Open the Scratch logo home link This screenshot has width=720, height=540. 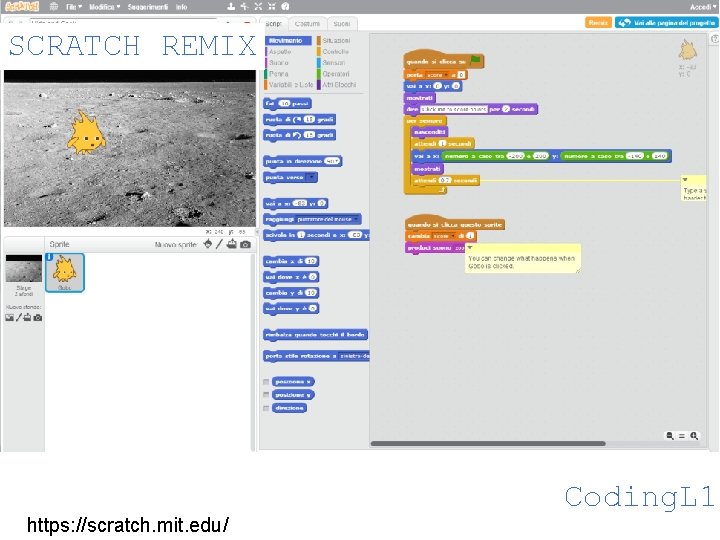pyautogui.click(x=22, y=6)
